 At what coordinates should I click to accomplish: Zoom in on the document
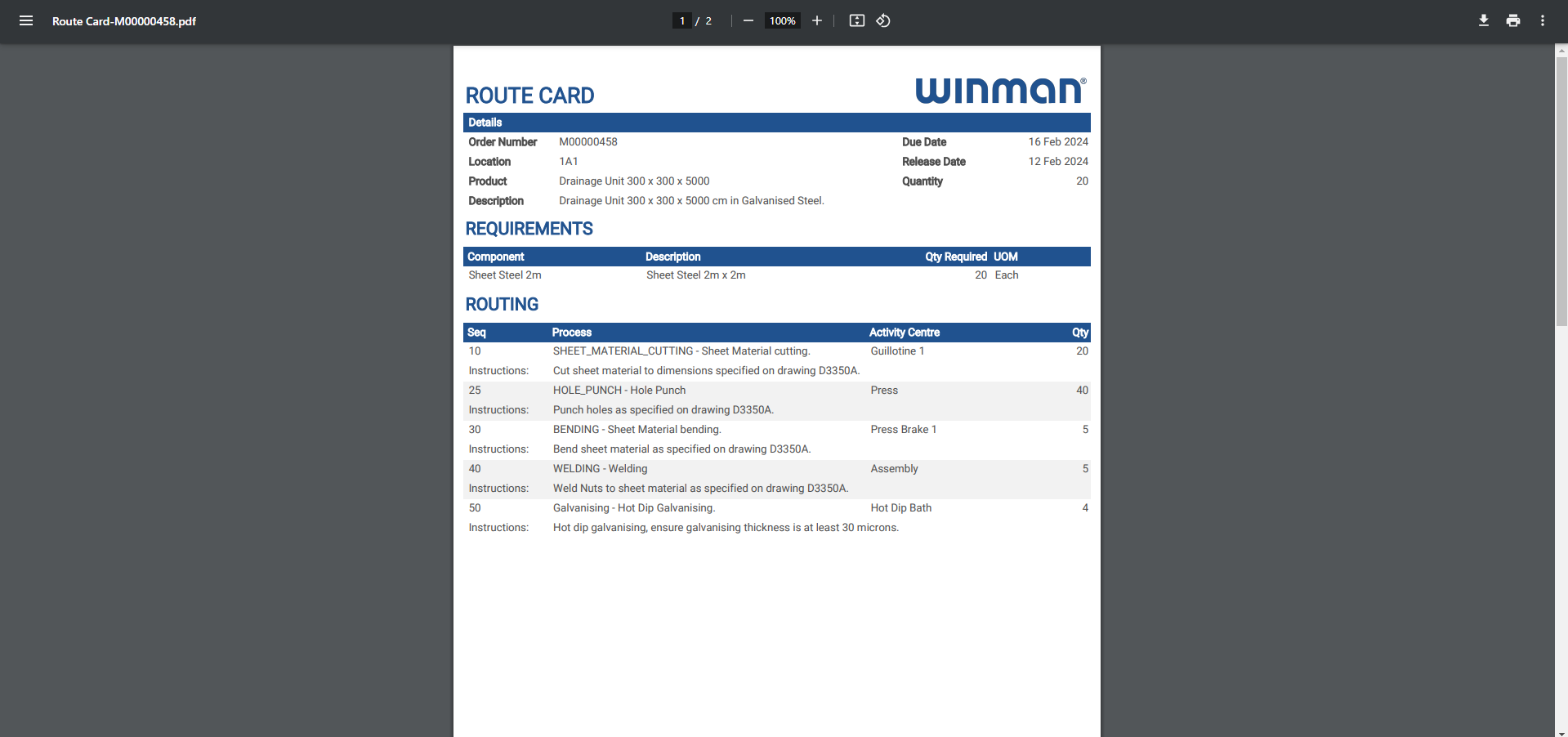(x=816, y=20)
